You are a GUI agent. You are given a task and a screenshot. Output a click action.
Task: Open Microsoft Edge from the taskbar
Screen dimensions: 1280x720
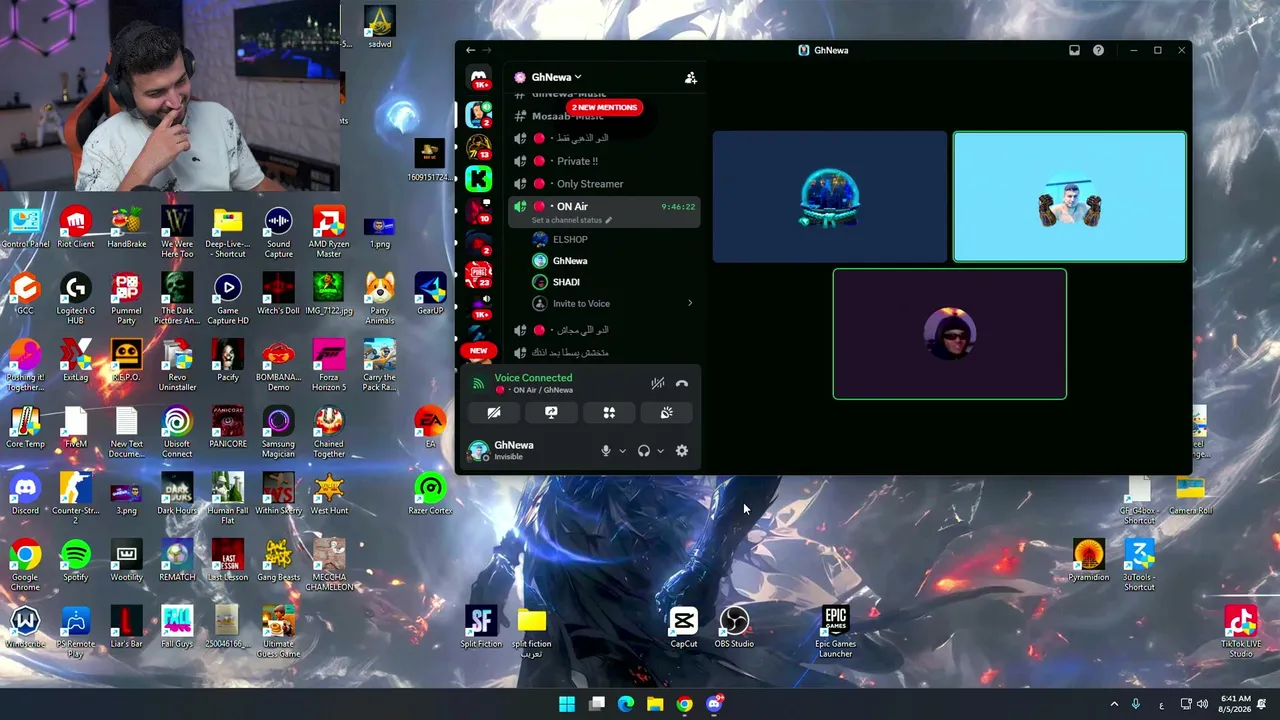click(626, 704)
